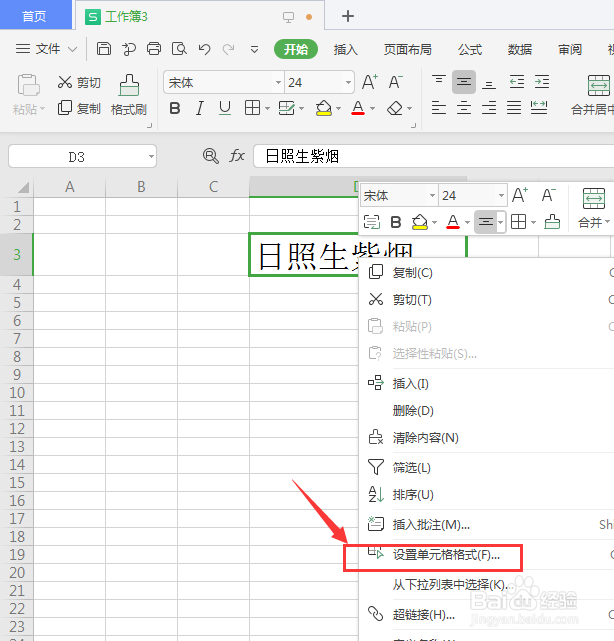Click the Copy (复制) ribbon button
Screen dimensions: 614x641
[x=79, y=108]
